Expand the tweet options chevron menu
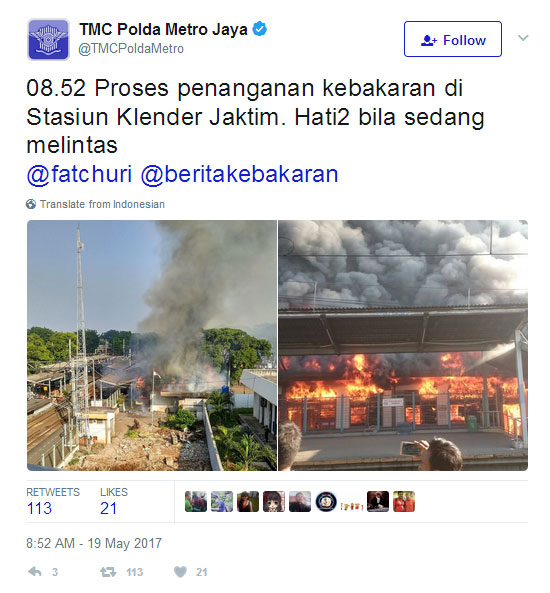The width and height of the screenshot is (550, 593). click(523, 38)
